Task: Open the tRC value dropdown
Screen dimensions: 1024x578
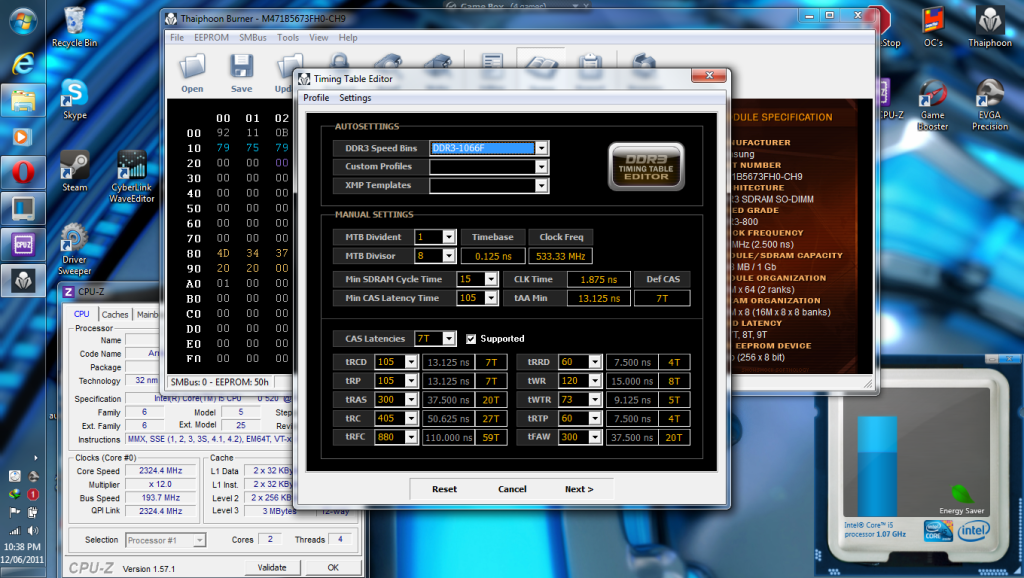Action: point(411,418)
